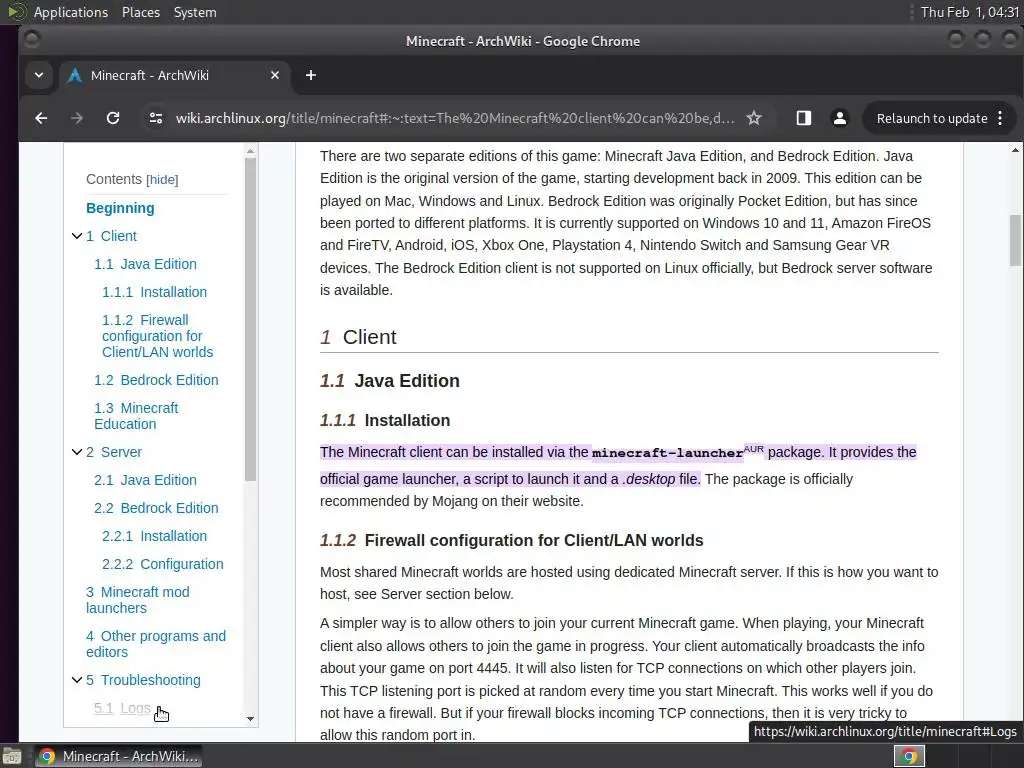
Task: Select the Minecraft - ArchWiki tab
Action: tap(174, 75)
